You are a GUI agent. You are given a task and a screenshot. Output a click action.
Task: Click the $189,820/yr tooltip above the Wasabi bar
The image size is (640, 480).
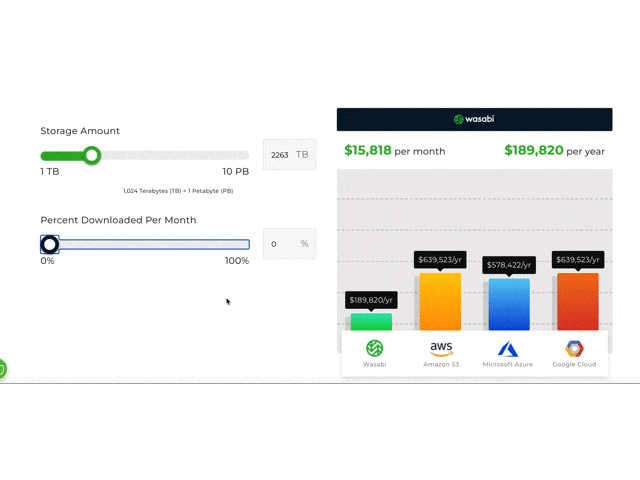coord(371,300)
